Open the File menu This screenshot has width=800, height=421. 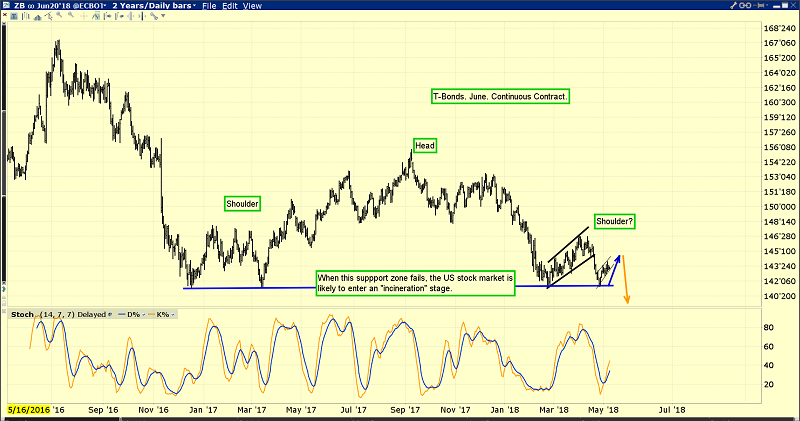[209, 6]
